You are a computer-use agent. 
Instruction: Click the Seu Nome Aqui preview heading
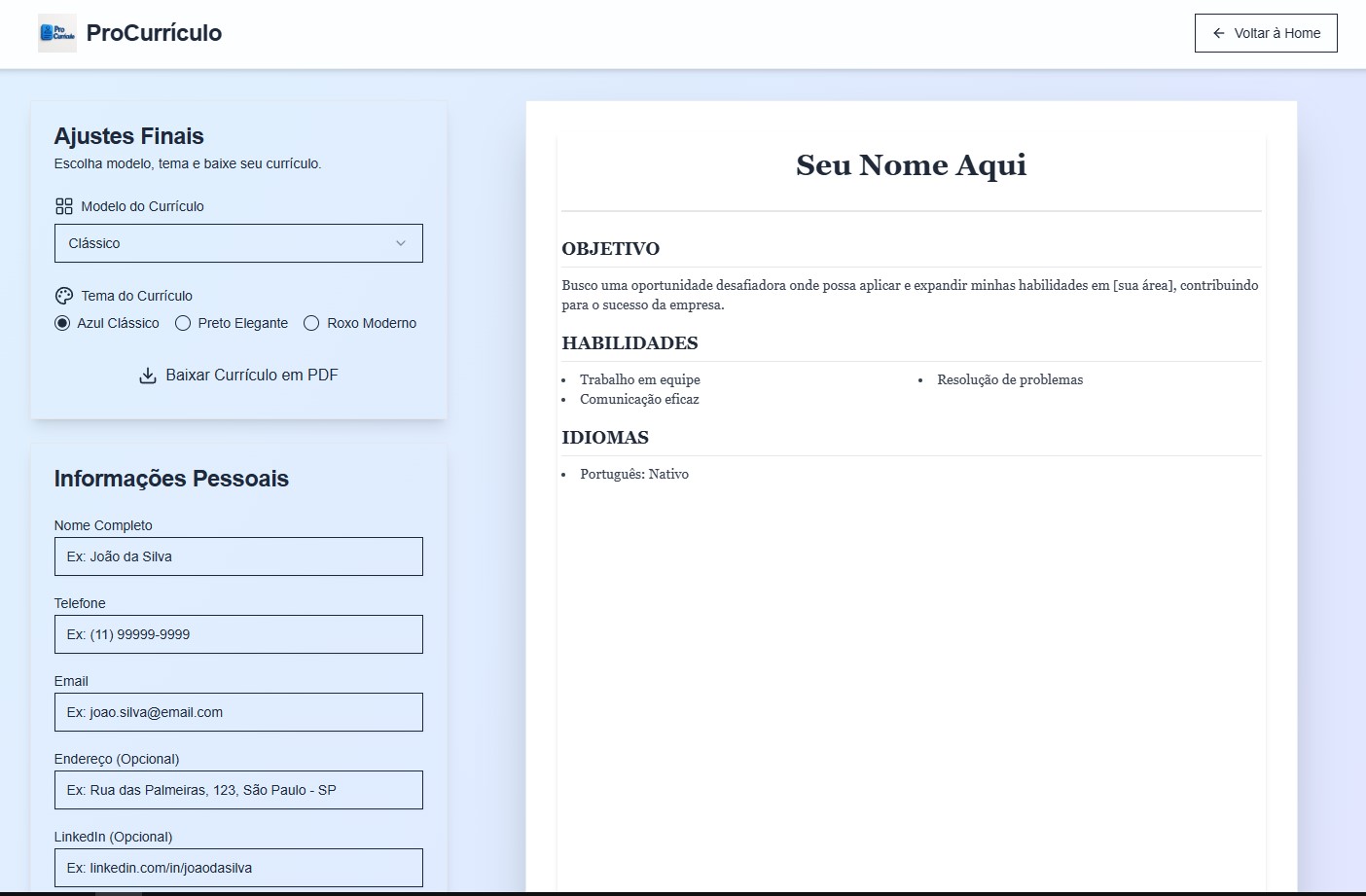[x=911, y=165]
